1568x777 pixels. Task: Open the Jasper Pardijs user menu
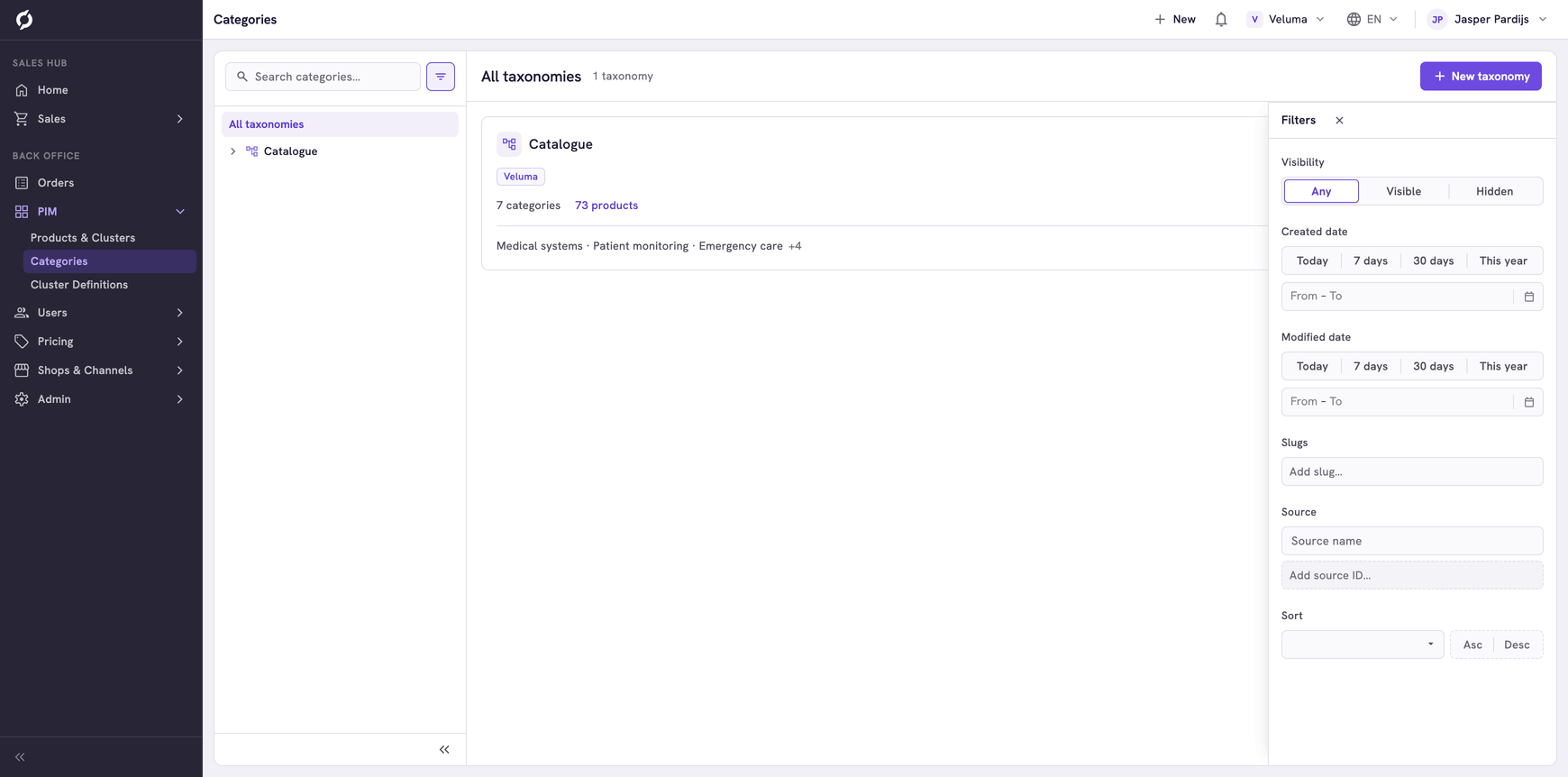pyautogui.click(x=1488, y=19)
